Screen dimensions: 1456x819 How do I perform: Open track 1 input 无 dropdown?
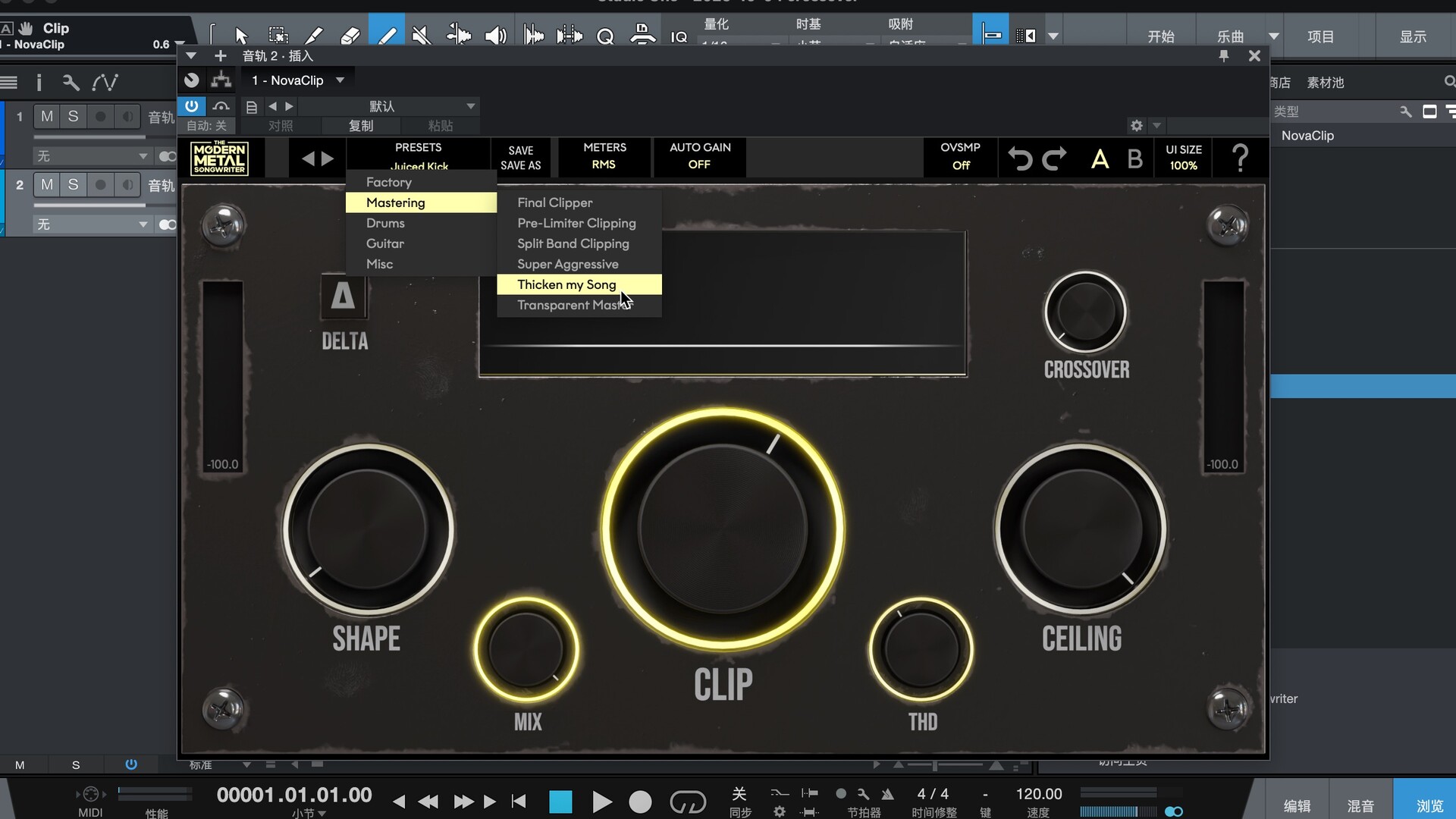click(x=91, y=156)
